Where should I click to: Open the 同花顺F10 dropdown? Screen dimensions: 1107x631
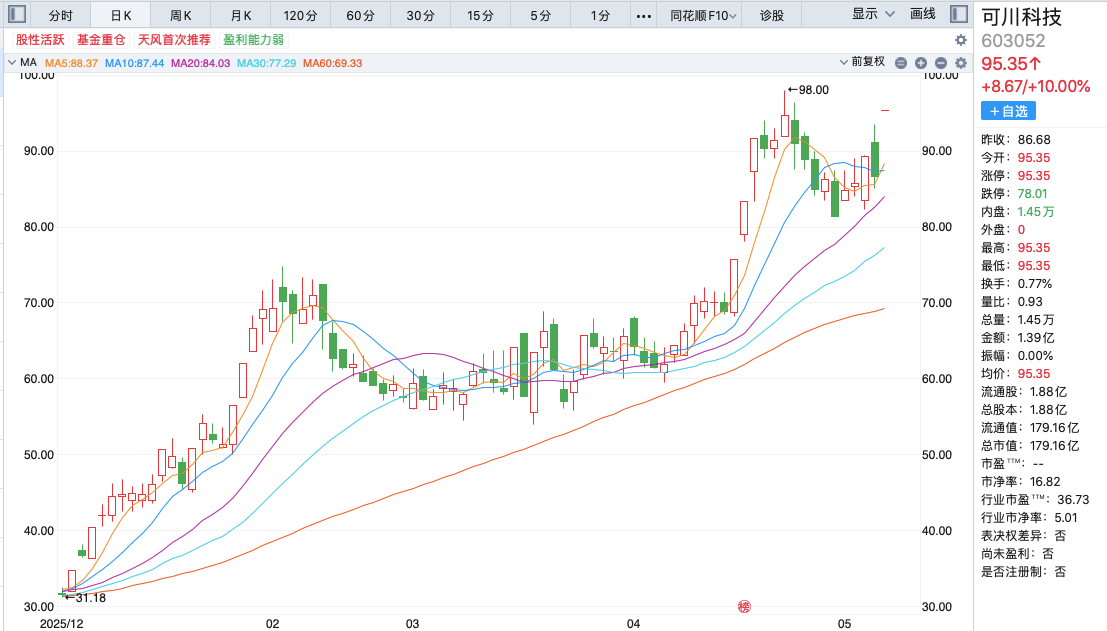click(703, 16)
